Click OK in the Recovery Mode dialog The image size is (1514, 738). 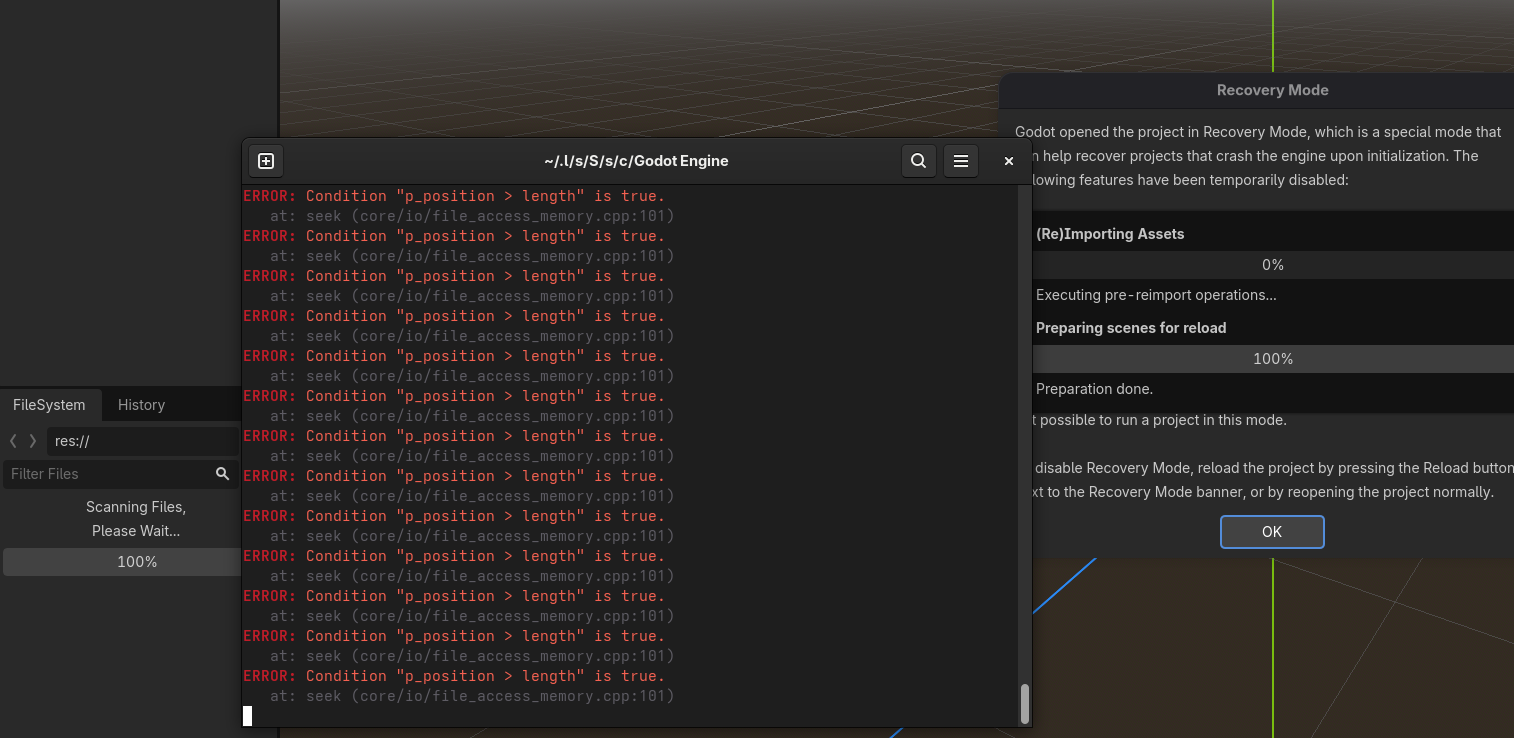(1272, 532)
